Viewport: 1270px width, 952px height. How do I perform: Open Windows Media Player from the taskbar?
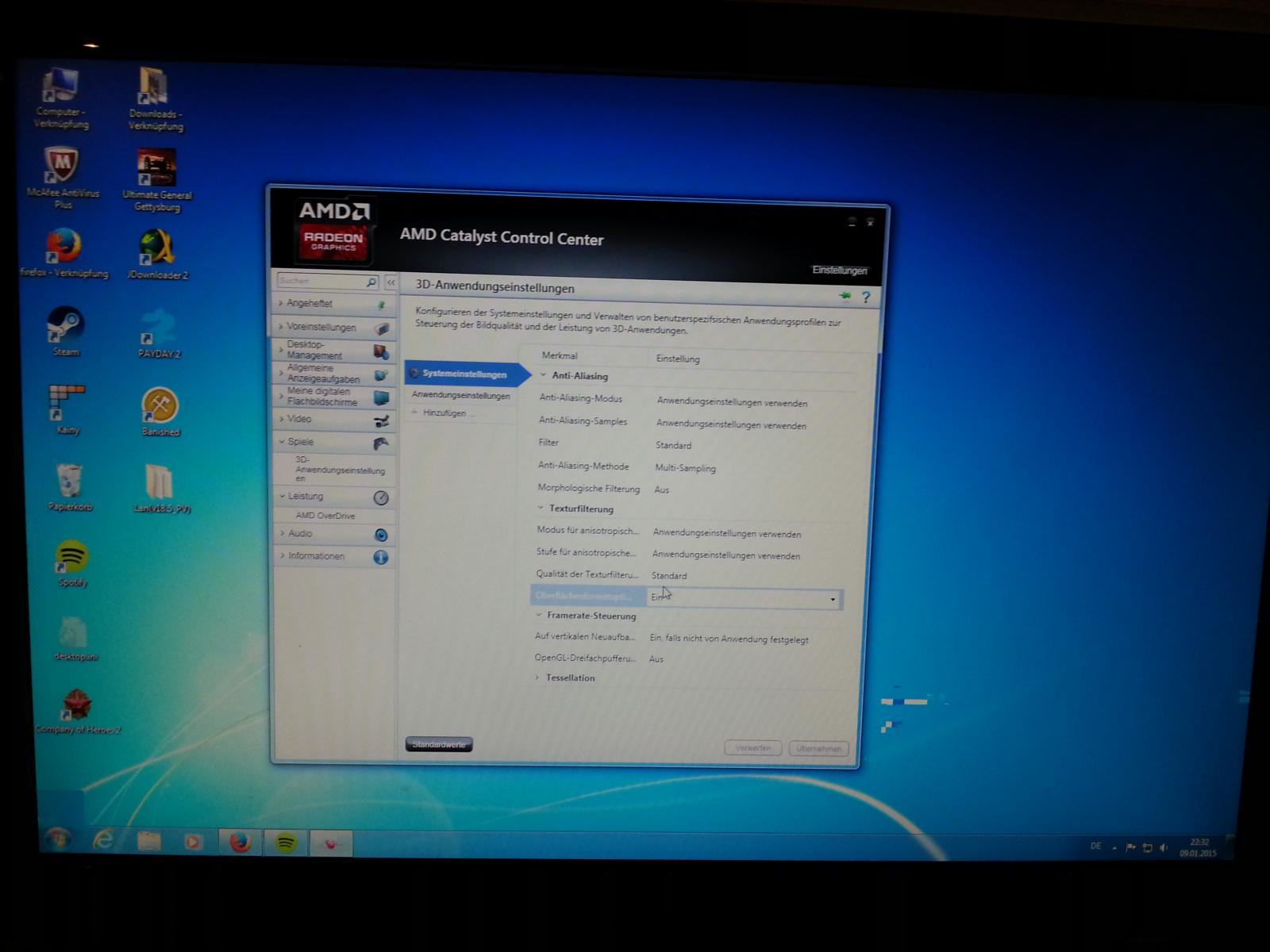[193, 842]
